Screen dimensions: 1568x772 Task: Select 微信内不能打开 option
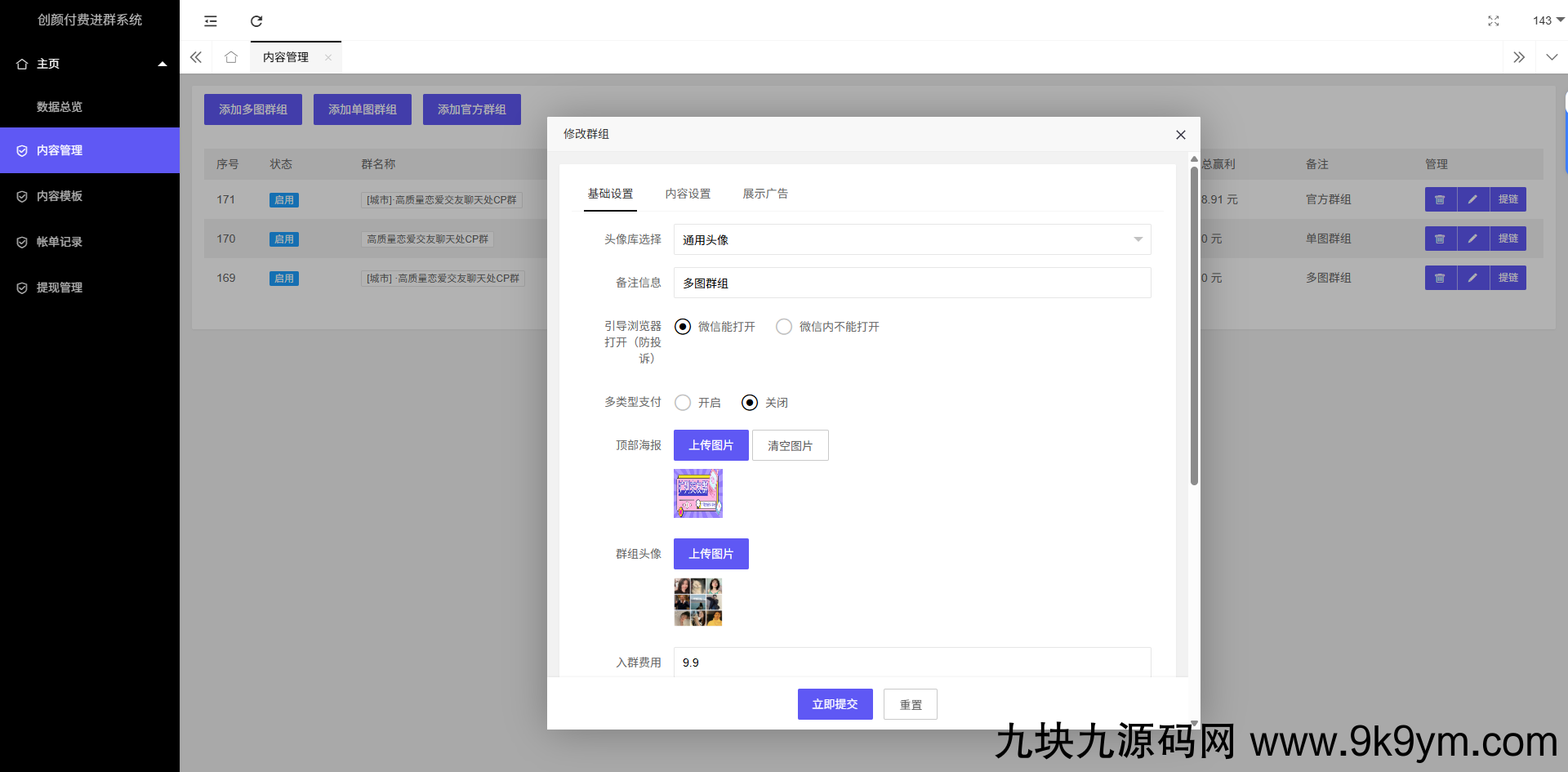click(784, 326)
